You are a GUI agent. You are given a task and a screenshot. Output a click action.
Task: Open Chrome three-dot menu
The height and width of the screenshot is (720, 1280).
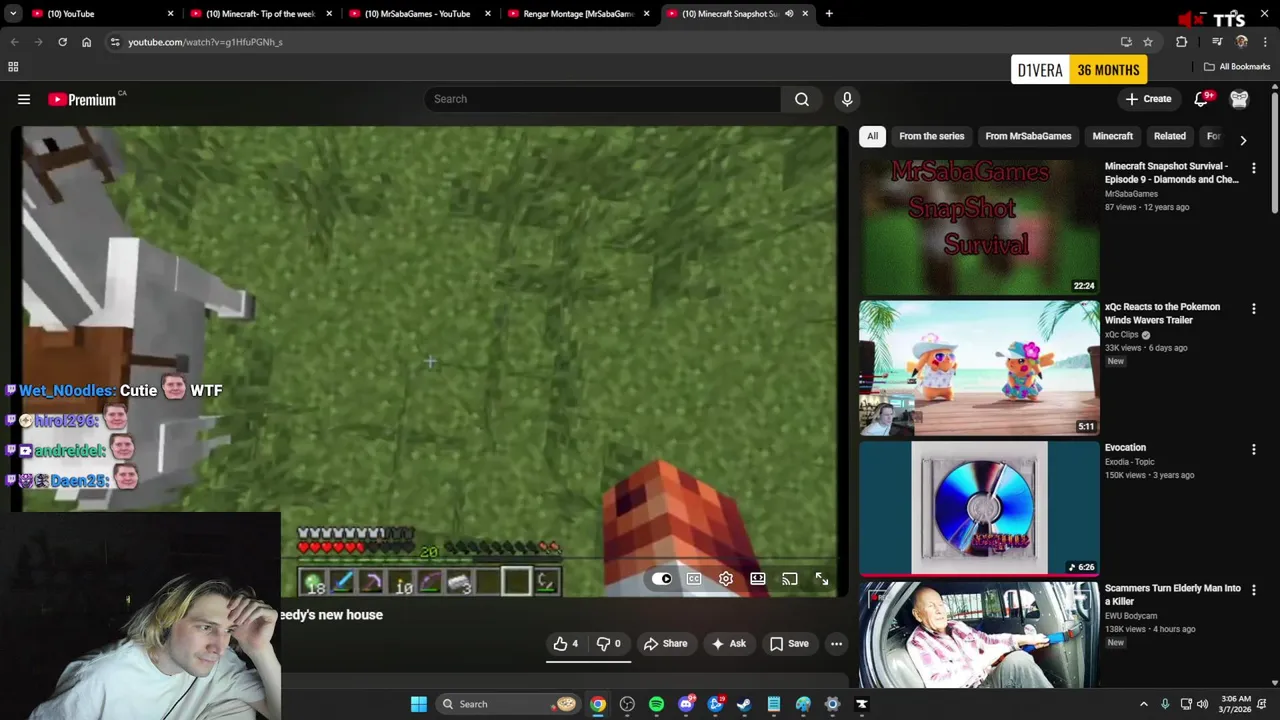point(1266,42)
